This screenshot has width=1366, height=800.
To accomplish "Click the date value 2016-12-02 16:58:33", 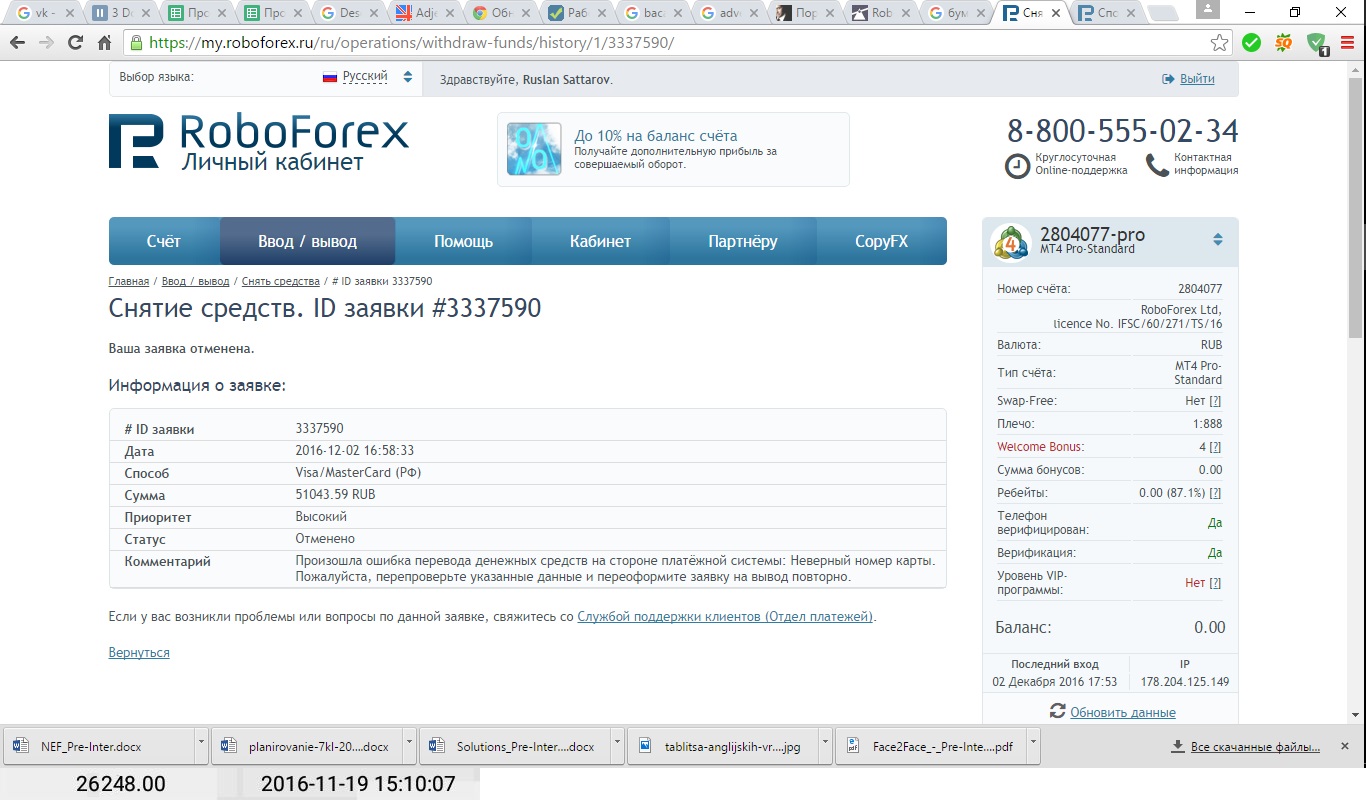I will coord(355,451).
